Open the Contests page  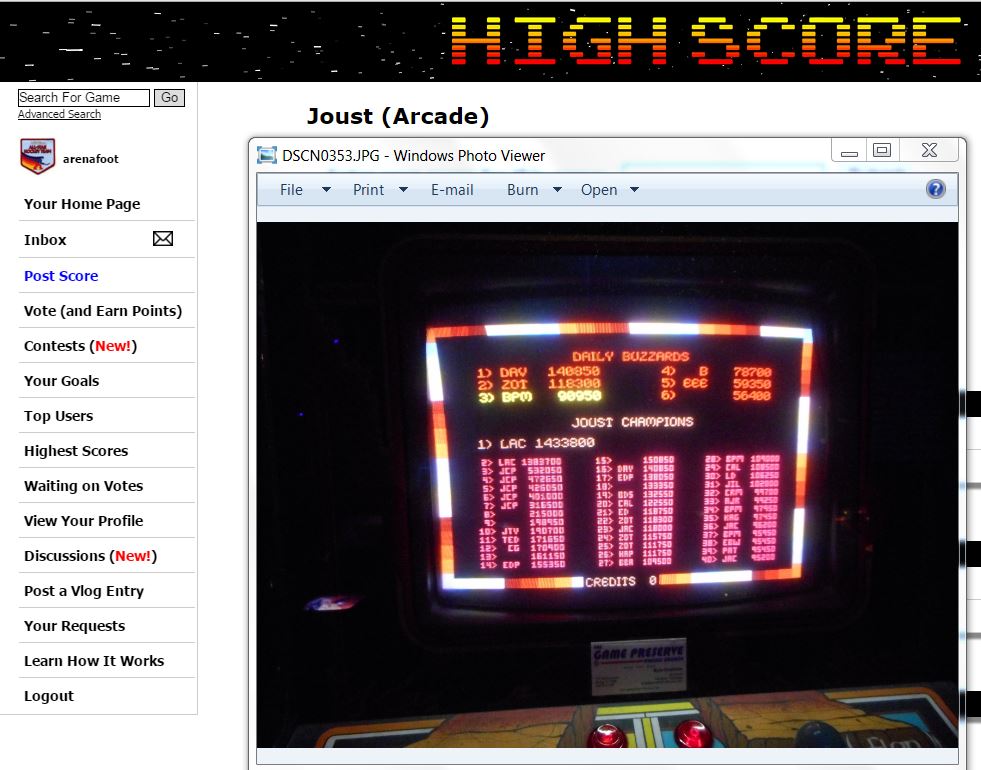pyautogui.click(x=81, y=346)
